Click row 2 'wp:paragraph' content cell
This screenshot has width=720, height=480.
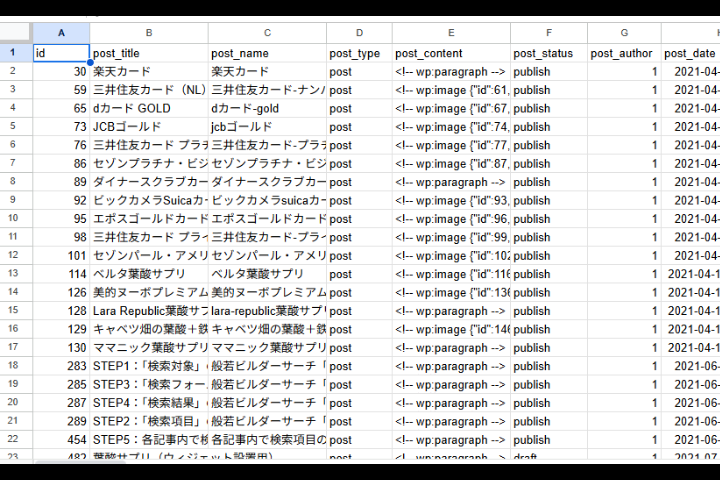click(x=451, y=72)
